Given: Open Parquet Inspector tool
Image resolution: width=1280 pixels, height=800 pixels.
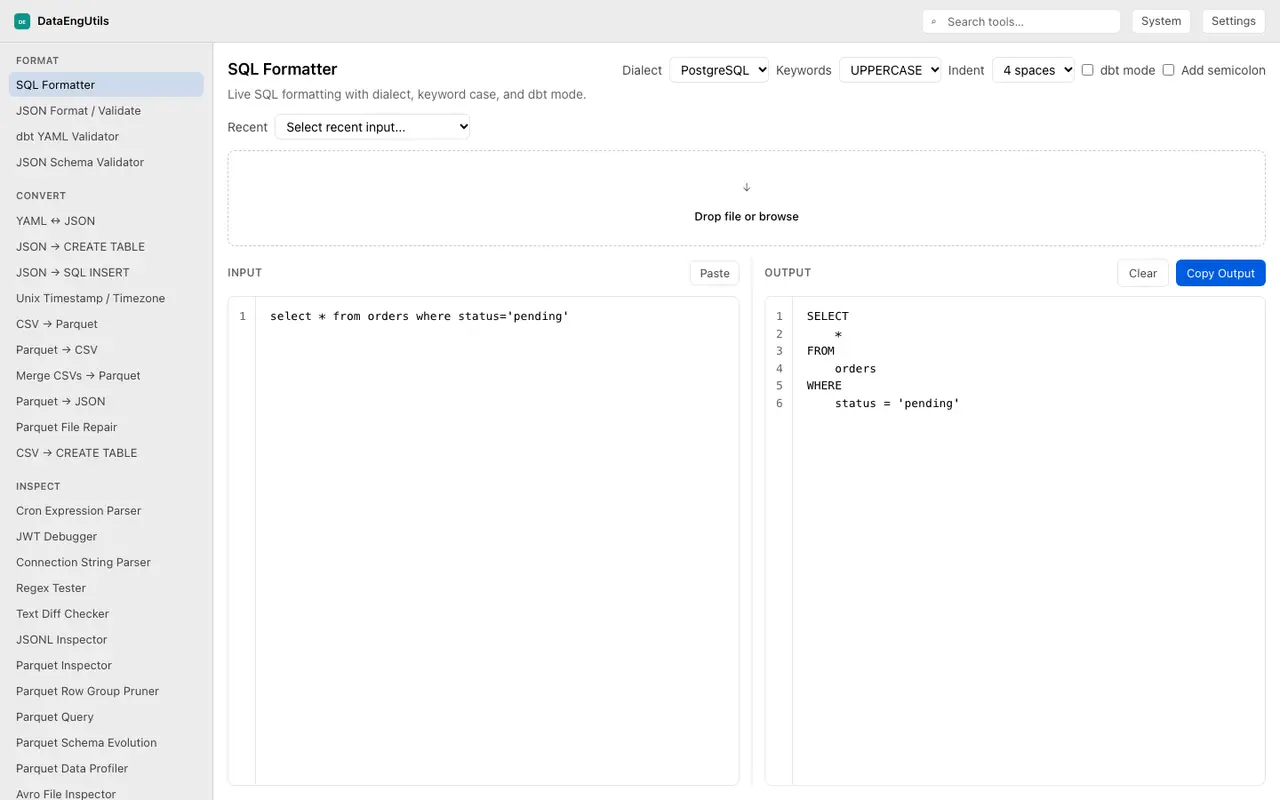Looking at the screenshot, I should [x=106, y=666].
